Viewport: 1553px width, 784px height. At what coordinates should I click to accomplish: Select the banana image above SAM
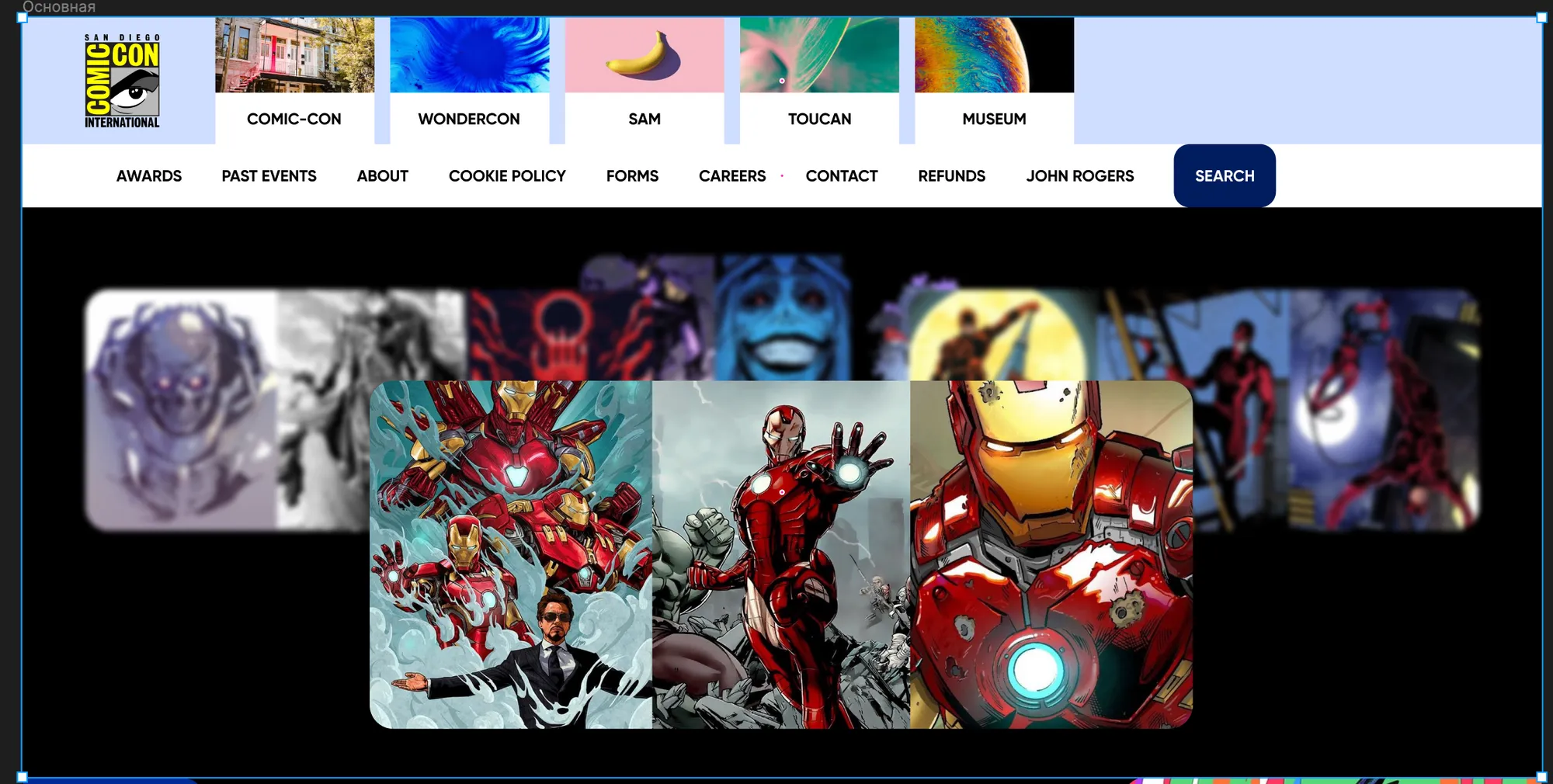click(644, 55)
